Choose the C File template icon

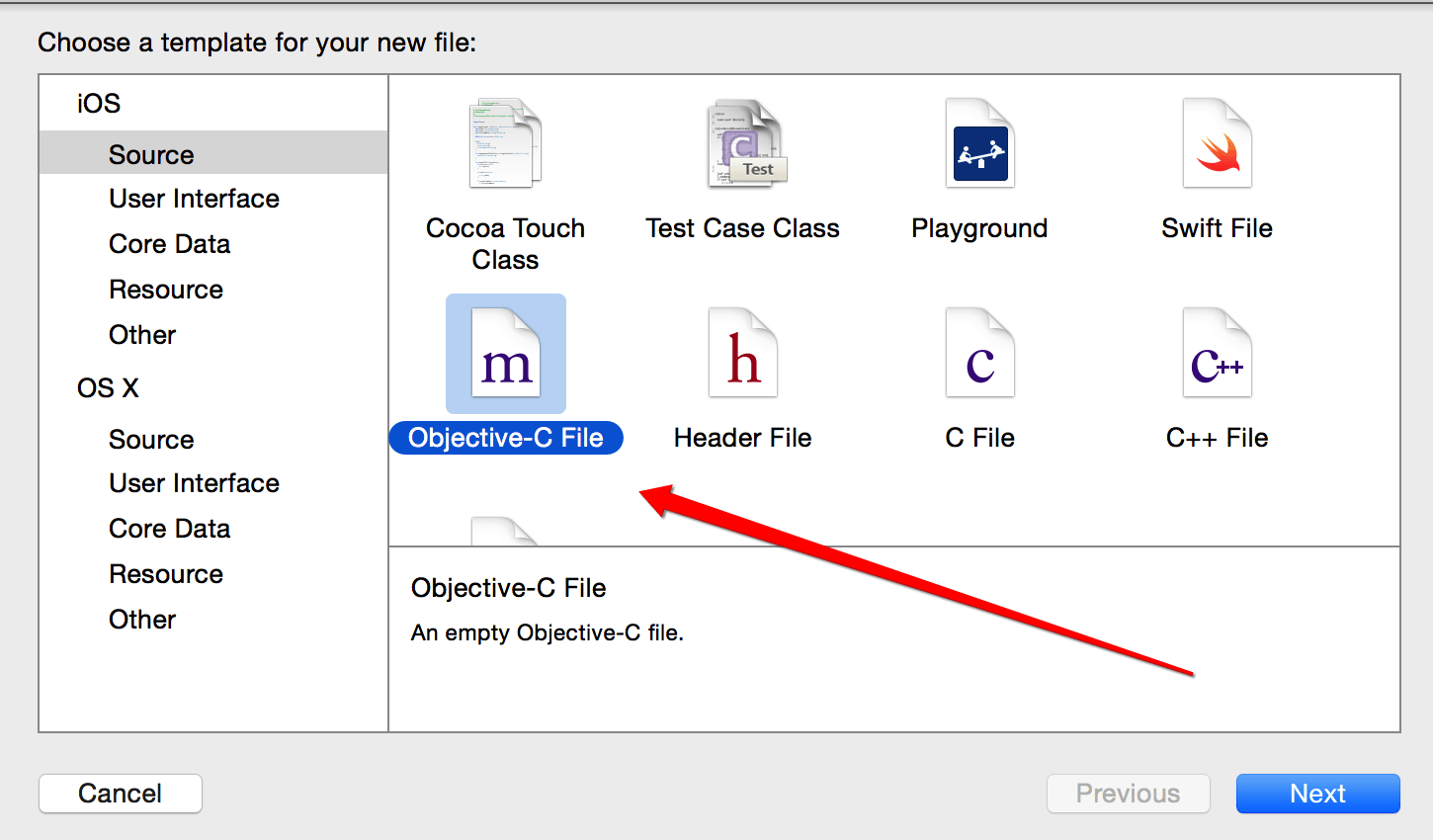click(x=979, y=354)
